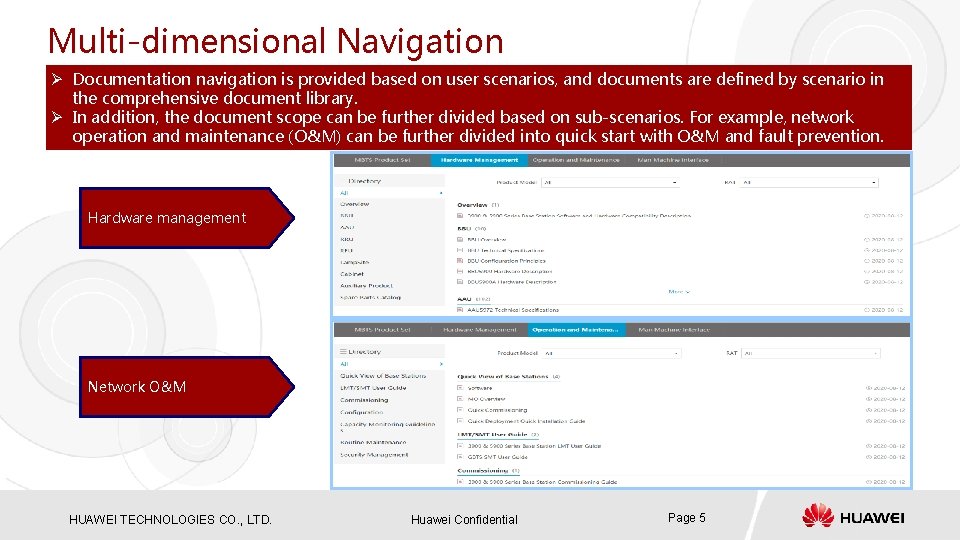
Task: Select MBTS Product Set tab in lower panel
Action: 383,330
